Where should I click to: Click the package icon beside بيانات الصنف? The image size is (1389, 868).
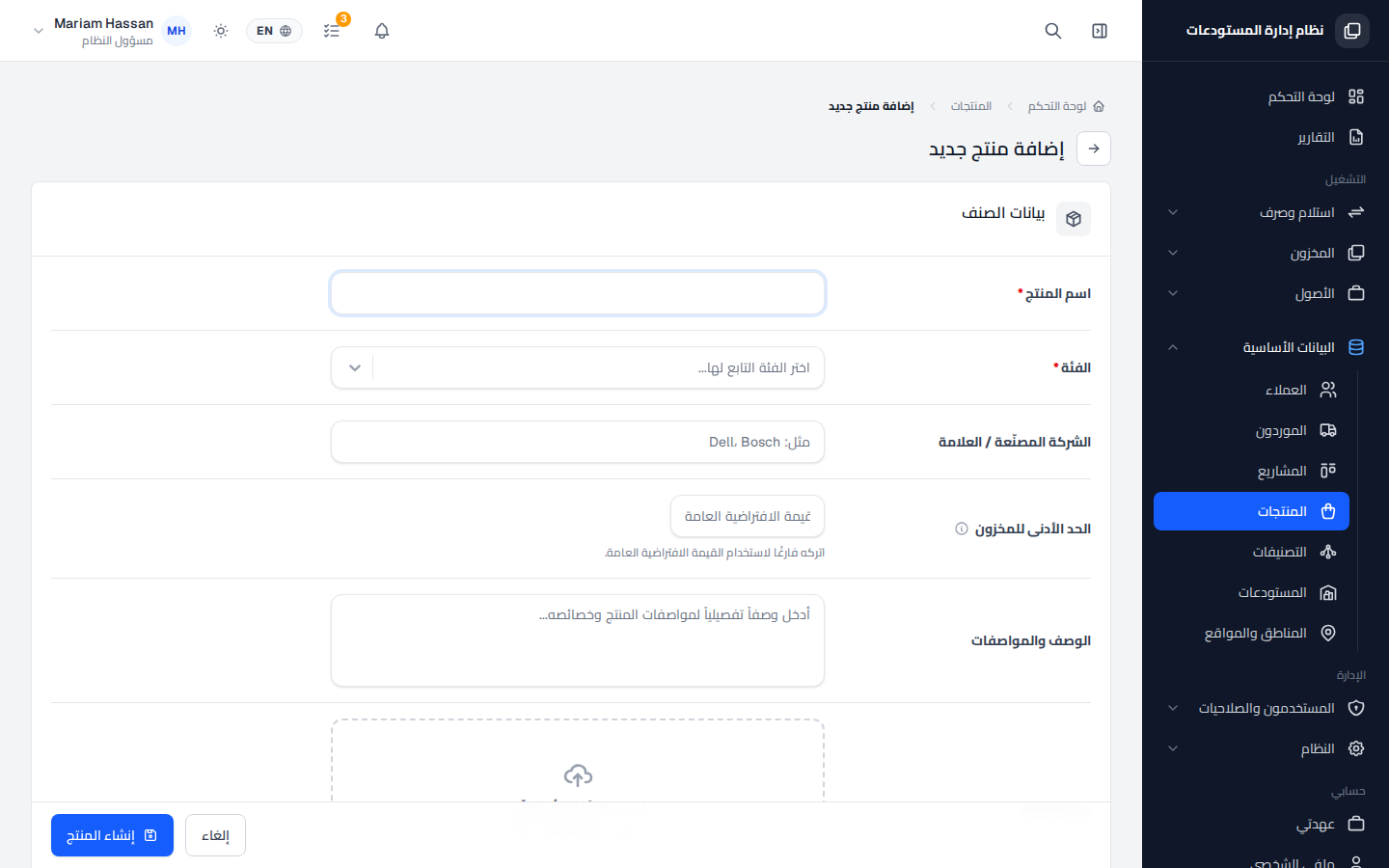[x=1074, y=219]
